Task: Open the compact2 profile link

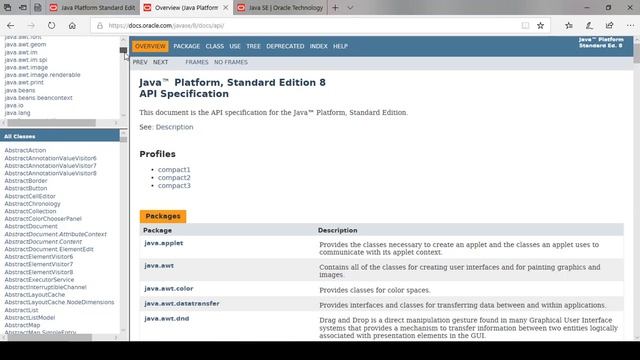Action: [174, 178]
